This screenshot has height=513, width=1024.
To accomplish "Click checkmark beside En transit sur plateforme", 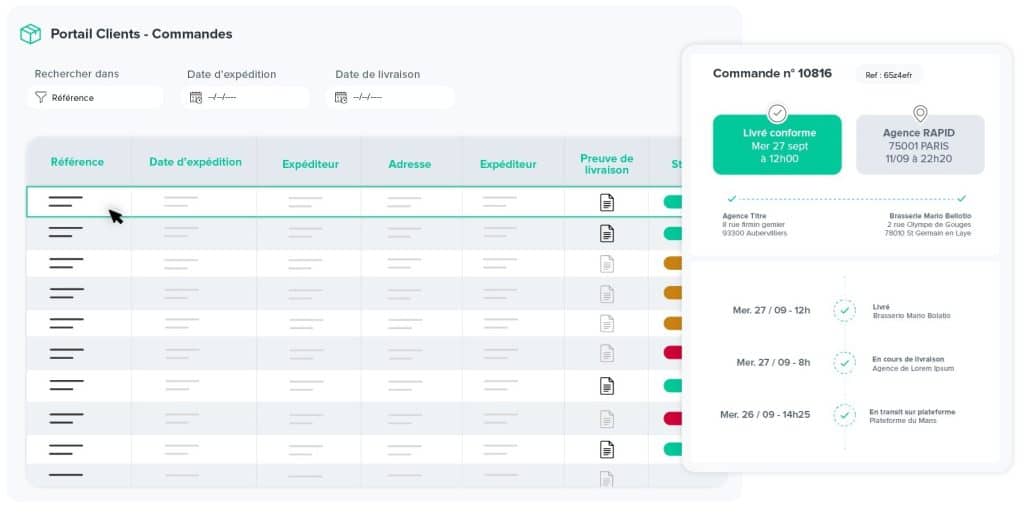I will (845, 414).
